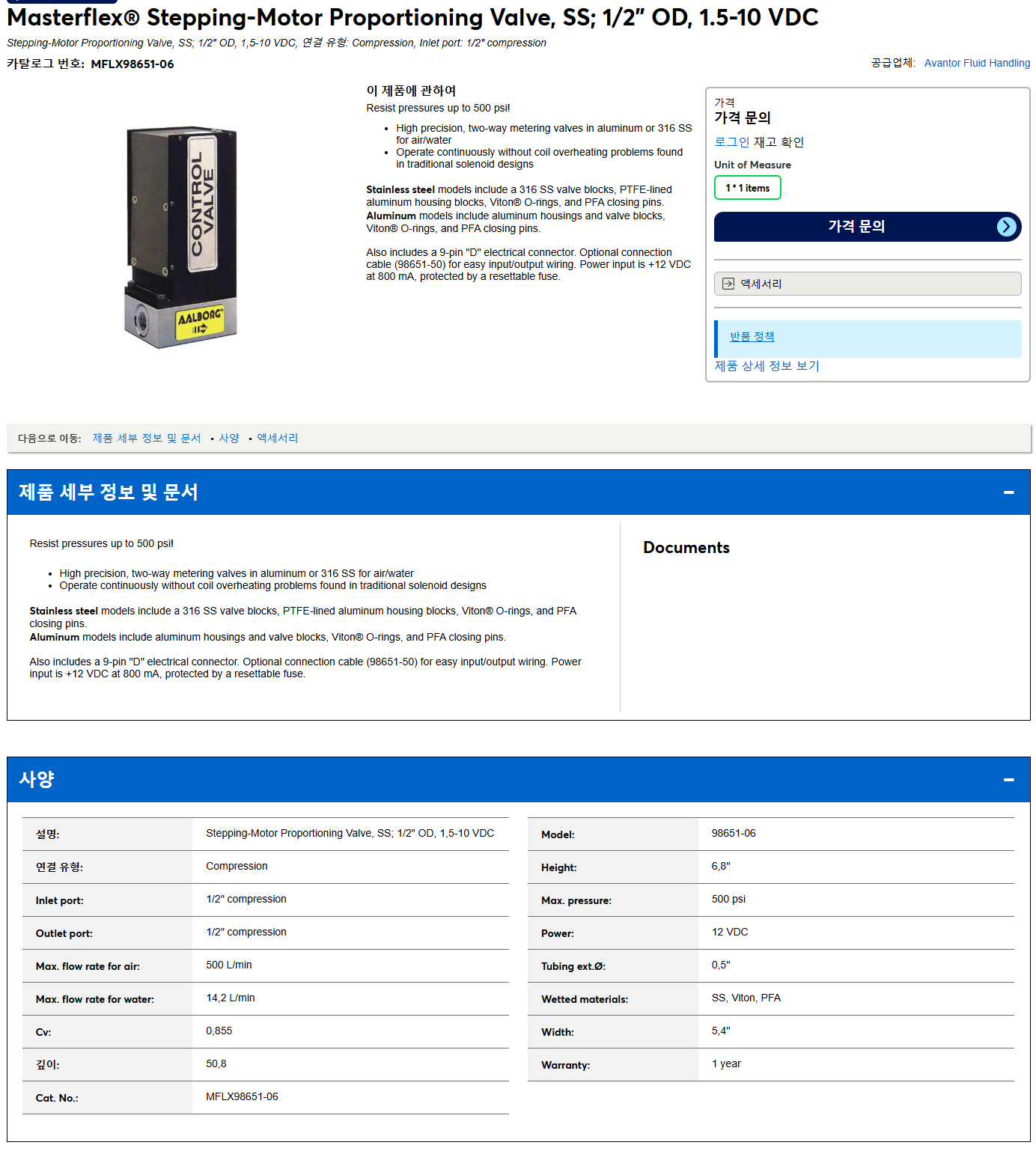Click the catalog number MFLX98651-06 at top

[132, 64]
